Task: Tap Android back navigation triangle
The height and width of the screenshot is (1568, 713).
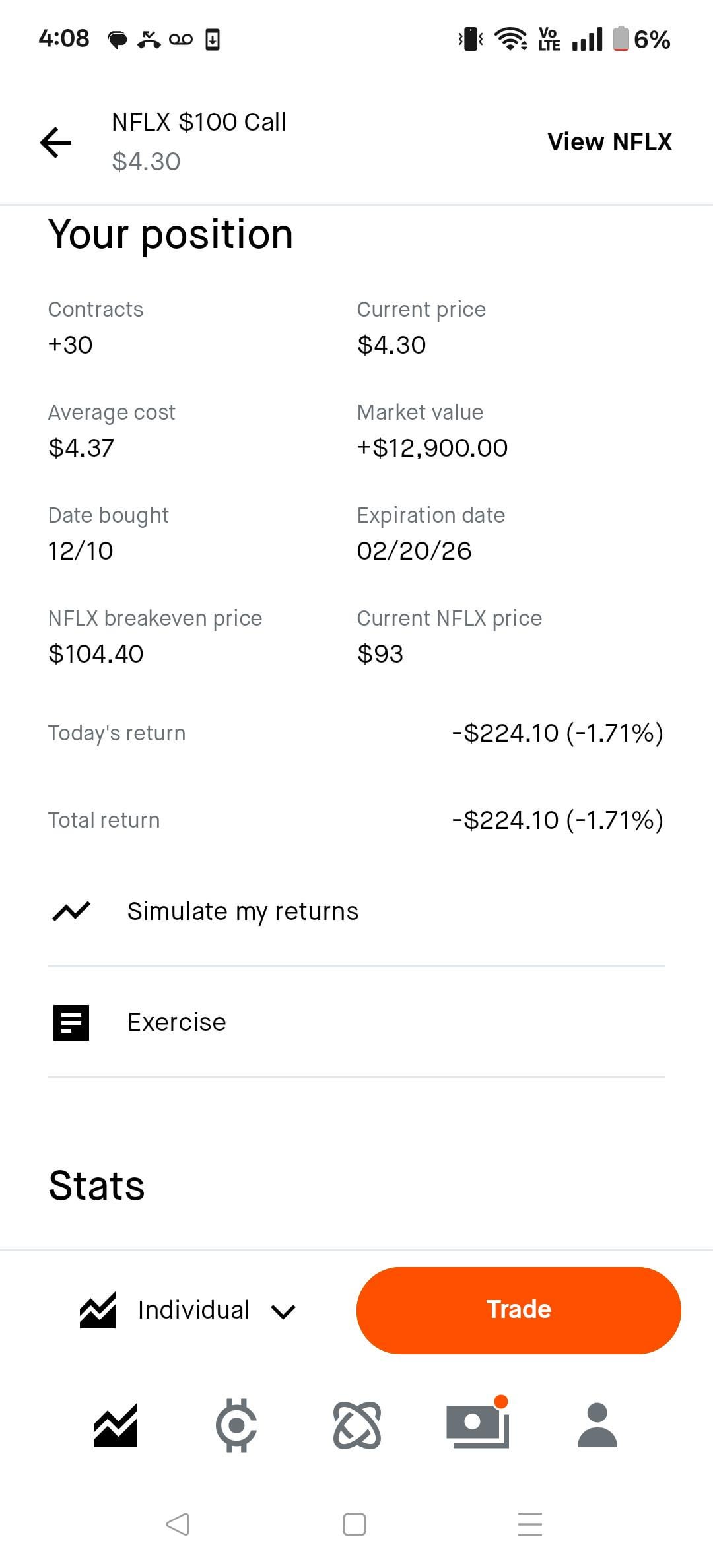Action: pyautogui.click(x=178, y=1524)
